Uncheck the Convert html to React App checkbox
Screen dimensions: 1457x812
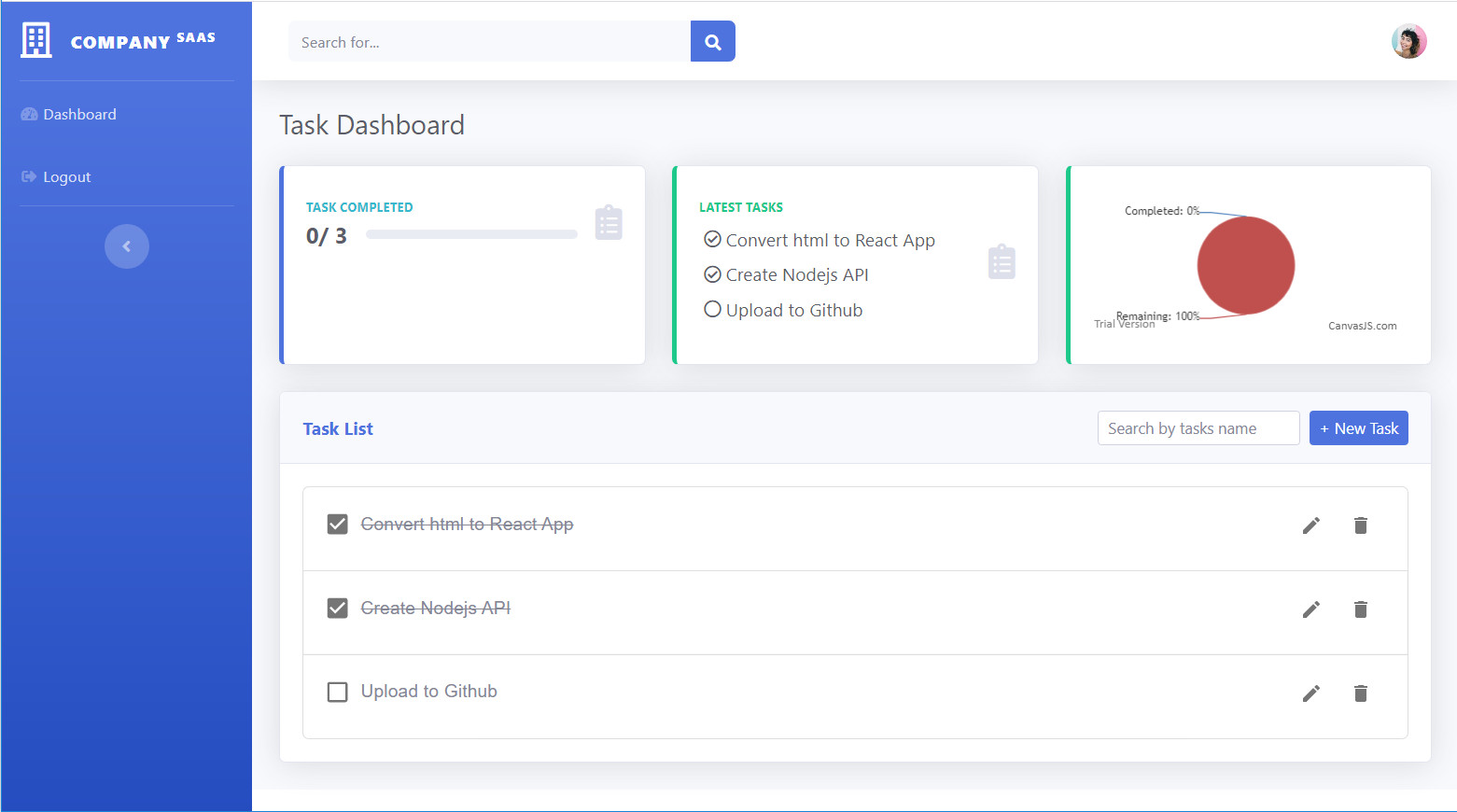pyautogui.click(x=337, y=524)
